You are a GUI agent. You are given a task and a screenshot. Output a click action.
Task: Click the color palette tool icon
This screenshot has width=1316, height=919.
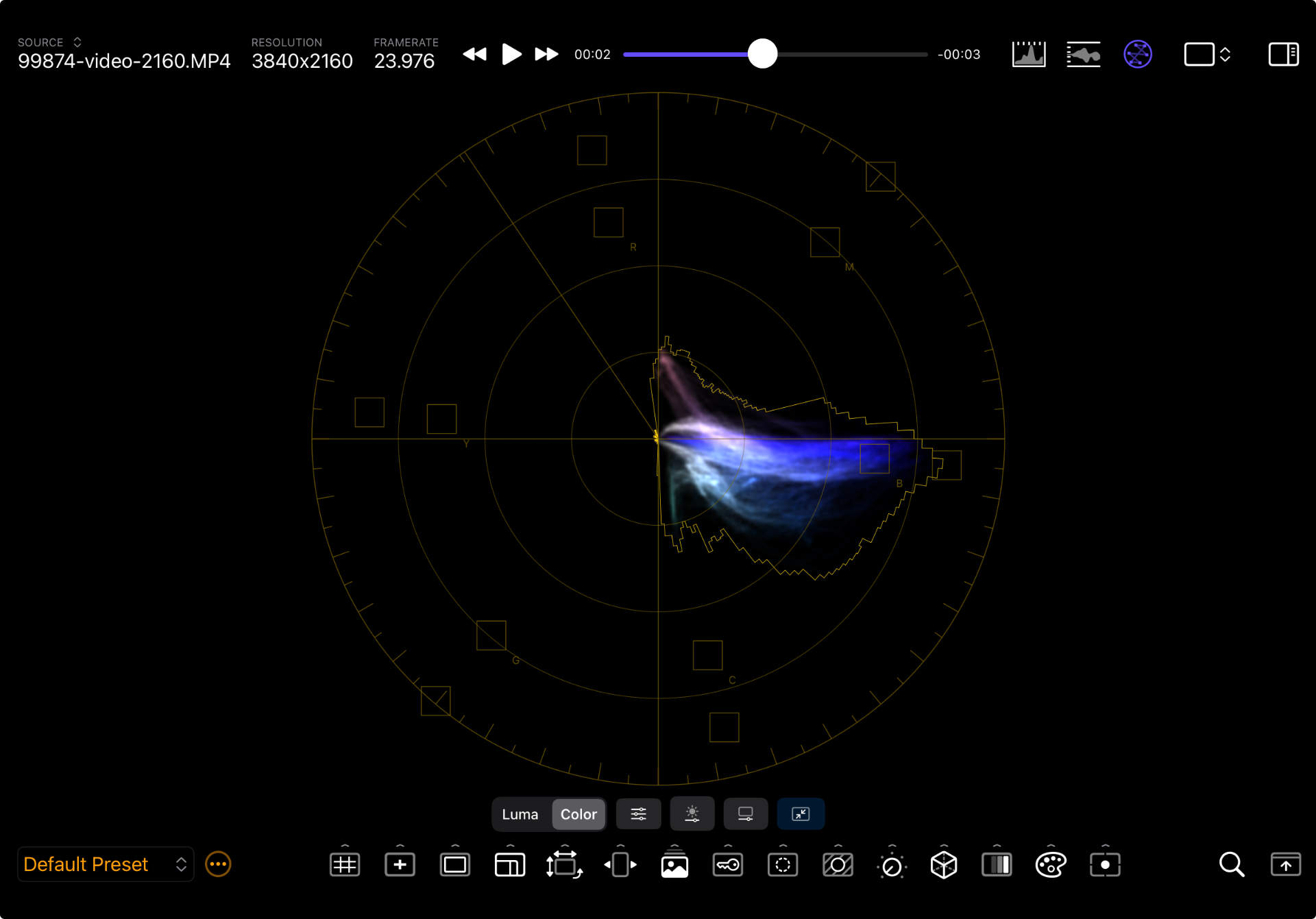coord(1050,865)
